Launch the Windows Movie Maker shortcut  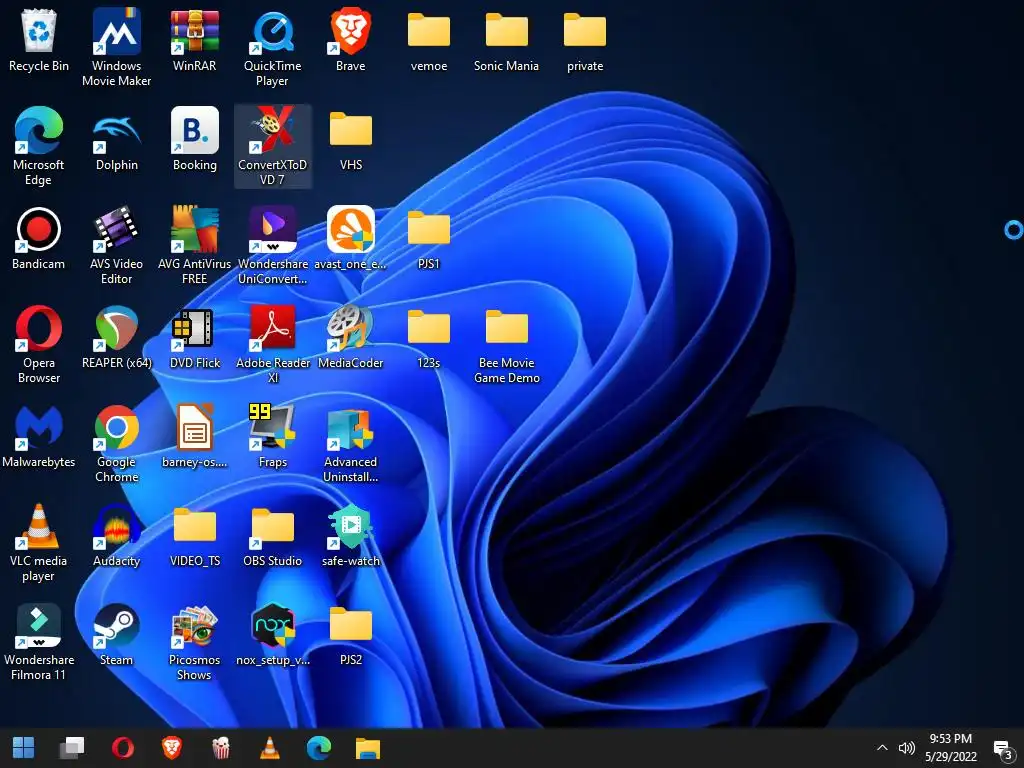[116, 47]
